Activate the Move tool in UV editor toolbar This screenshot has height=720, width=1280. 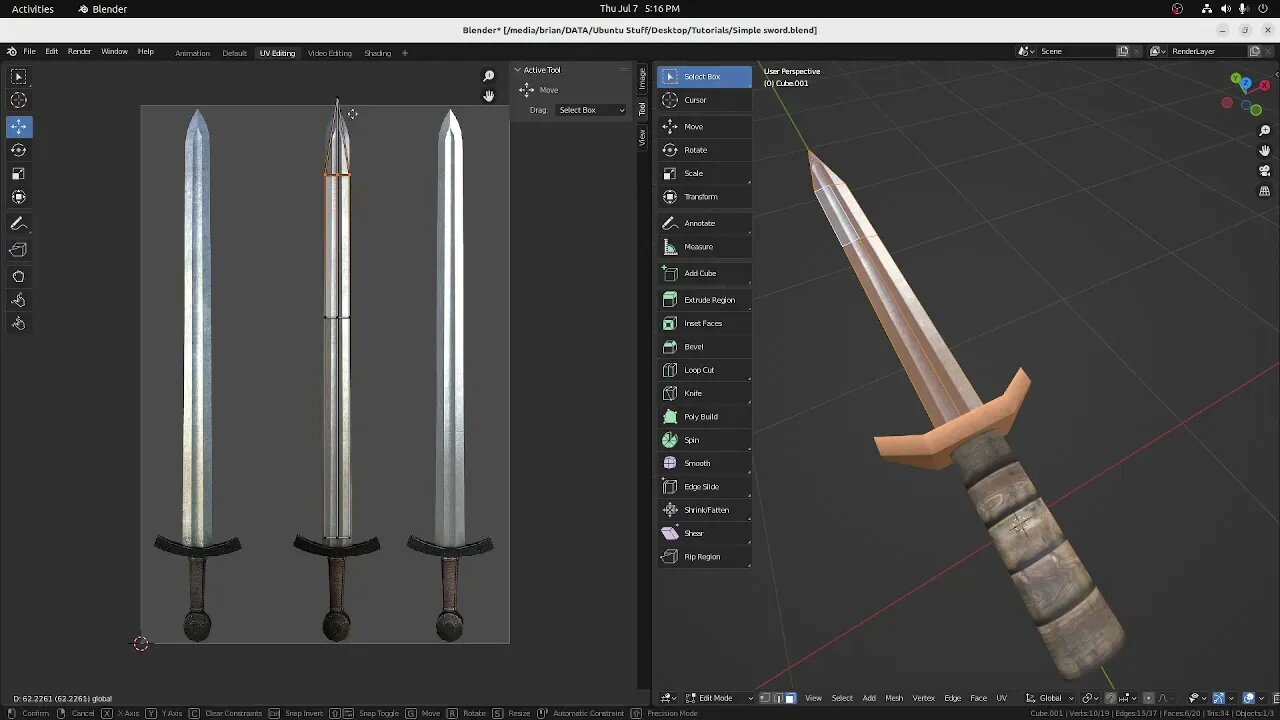[18, 127]
